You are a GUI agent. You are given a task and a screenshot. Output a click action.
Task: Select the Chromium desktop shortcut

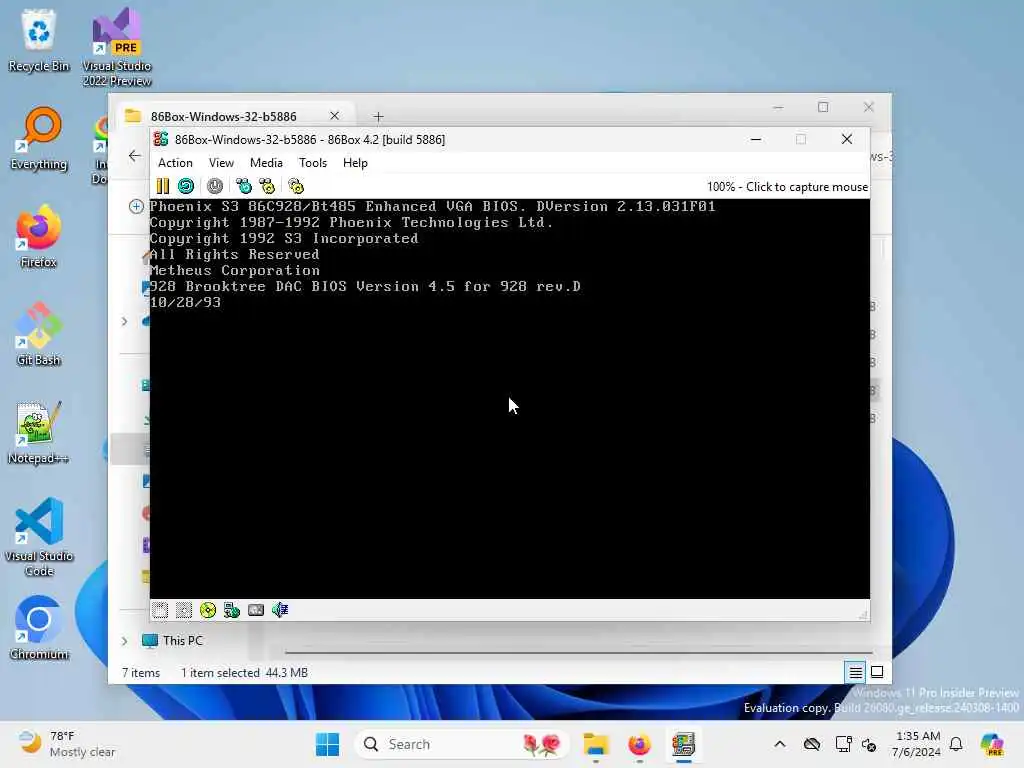[39, 628]
